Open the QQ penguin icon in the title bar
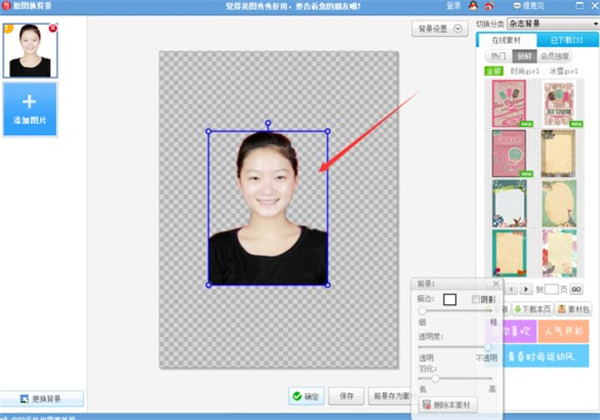 click(x=473, y=6)
